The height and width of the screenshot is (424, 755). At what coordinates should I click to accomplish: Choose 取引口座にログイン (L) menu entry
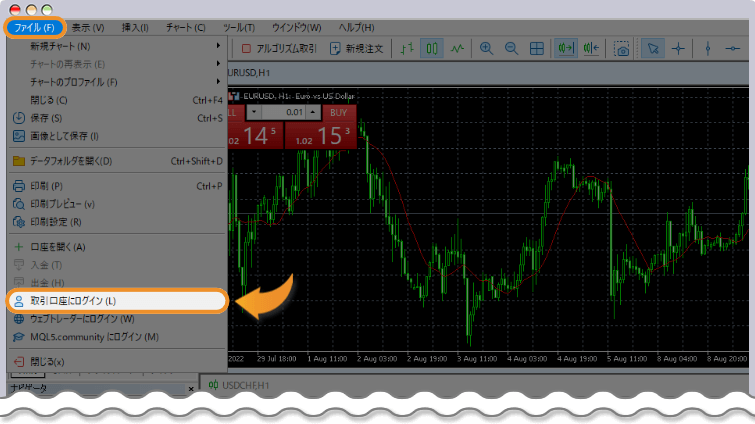pyautogui.click(x=118, y=300)
